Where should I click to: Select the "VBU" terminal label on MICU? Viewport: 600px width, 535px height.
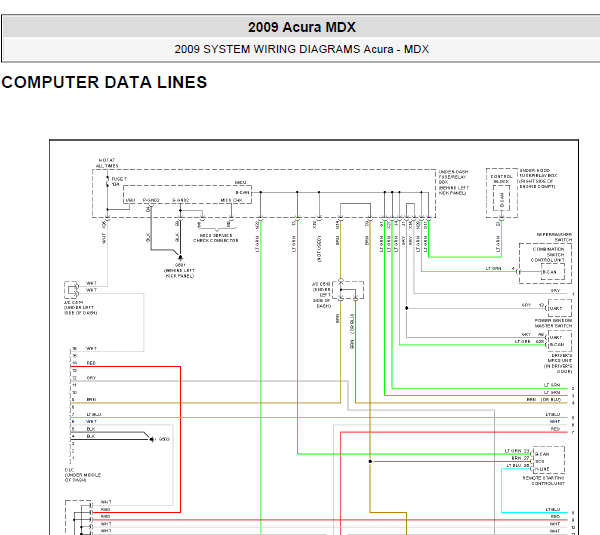click(x=130, y=200)
